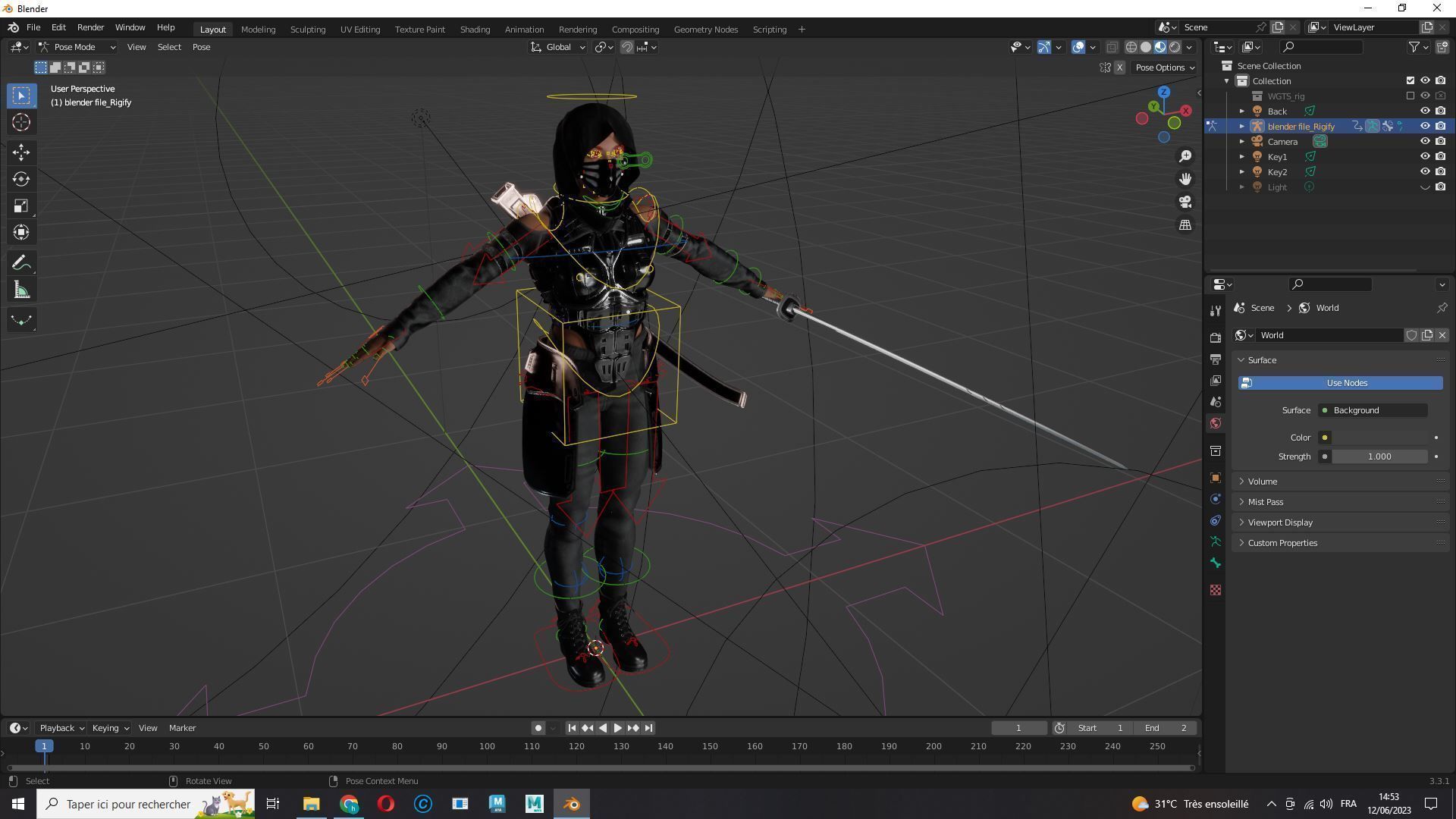Open the Tool properties tab
The width and height of the screenshot is (1456, 819).
tap(1216, 311)
